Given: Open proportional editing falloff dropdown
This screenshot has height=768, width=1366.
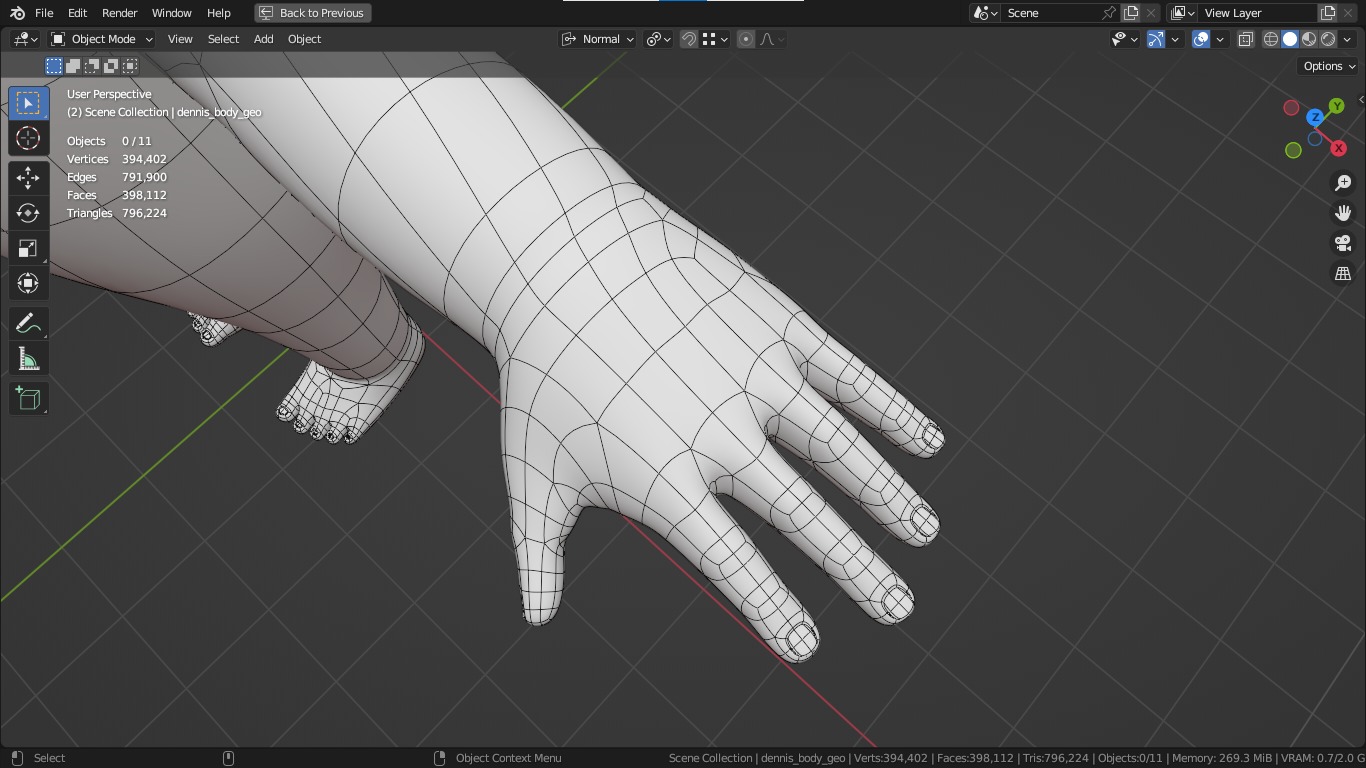Looking at the screenshot, I should (x=772, y=39).
